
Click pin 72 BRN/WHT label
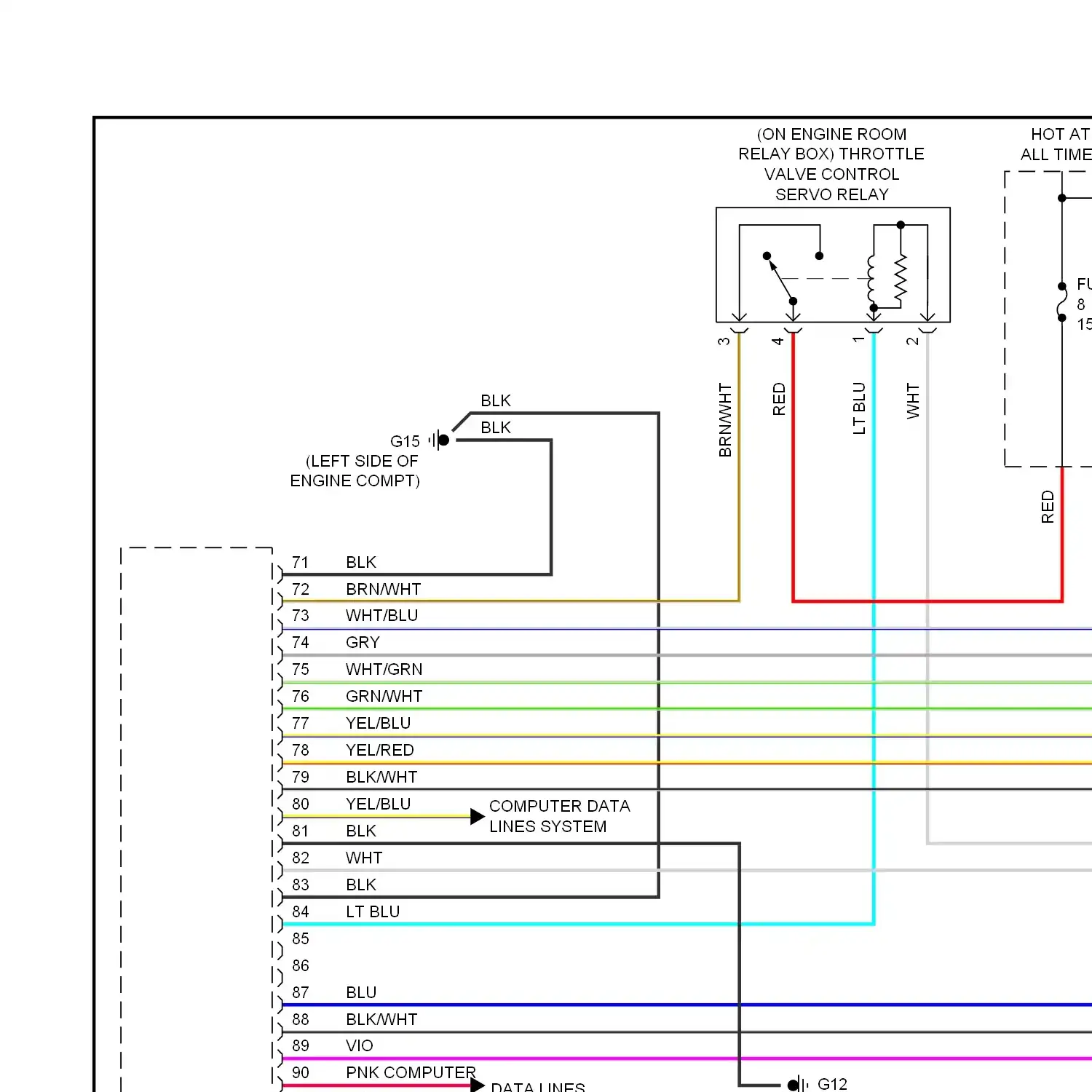coord(383,589)
